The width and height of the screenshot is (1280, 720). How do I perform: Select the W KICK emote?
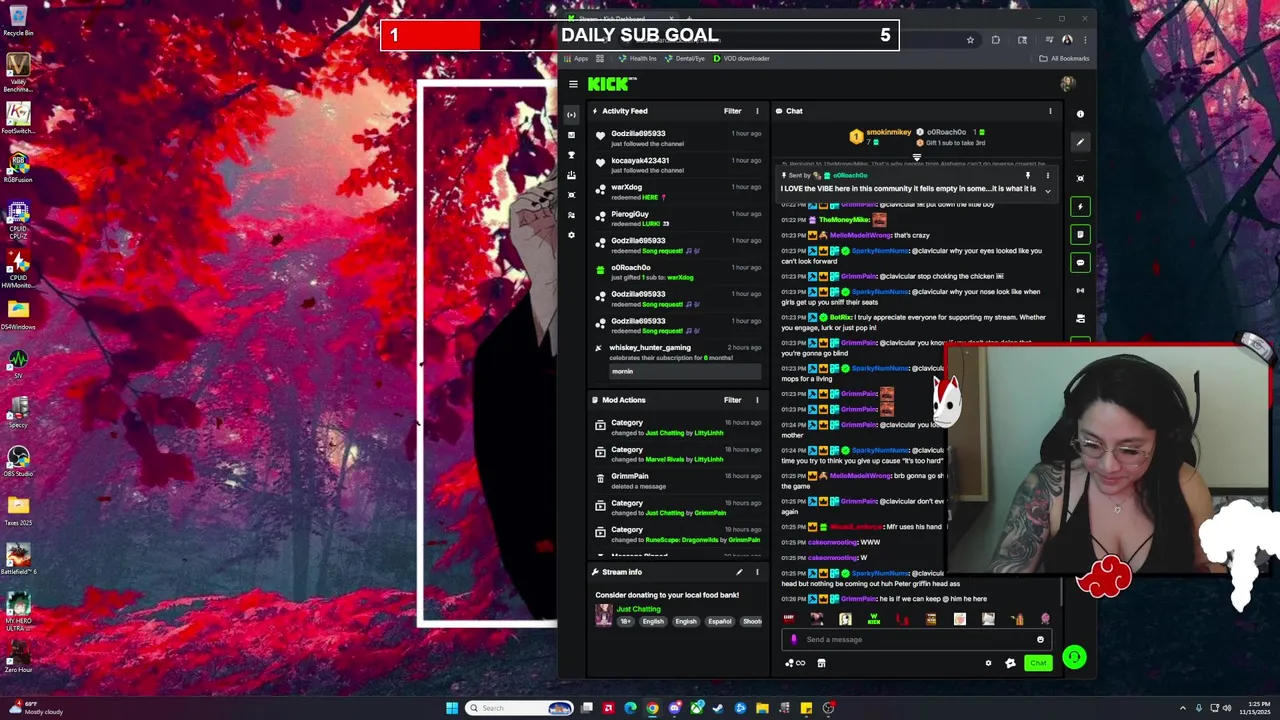pyautogui.click(x=874, y=619)
